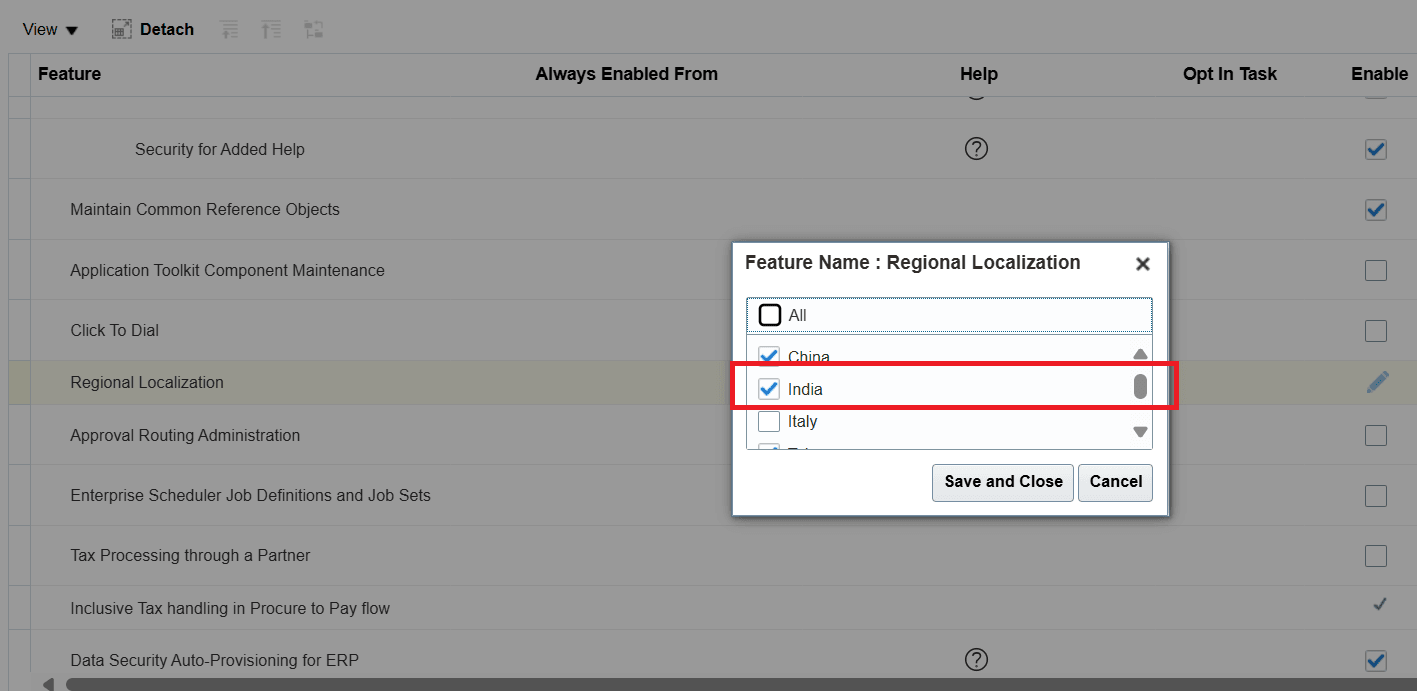Close the Regional Localization dialog
Viewport: 1417px width, 691px height.
tap(1142, 263)
